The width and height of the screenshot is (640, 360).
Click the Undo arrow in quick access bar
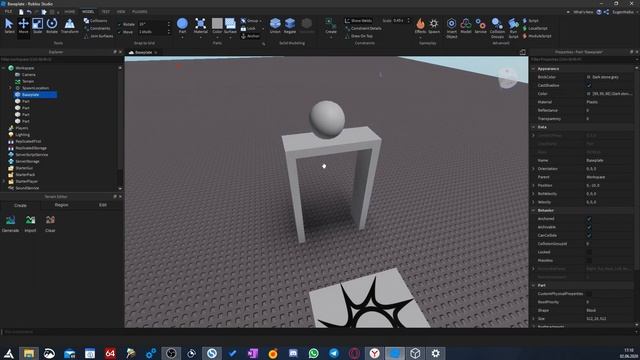tap(29, 12)
